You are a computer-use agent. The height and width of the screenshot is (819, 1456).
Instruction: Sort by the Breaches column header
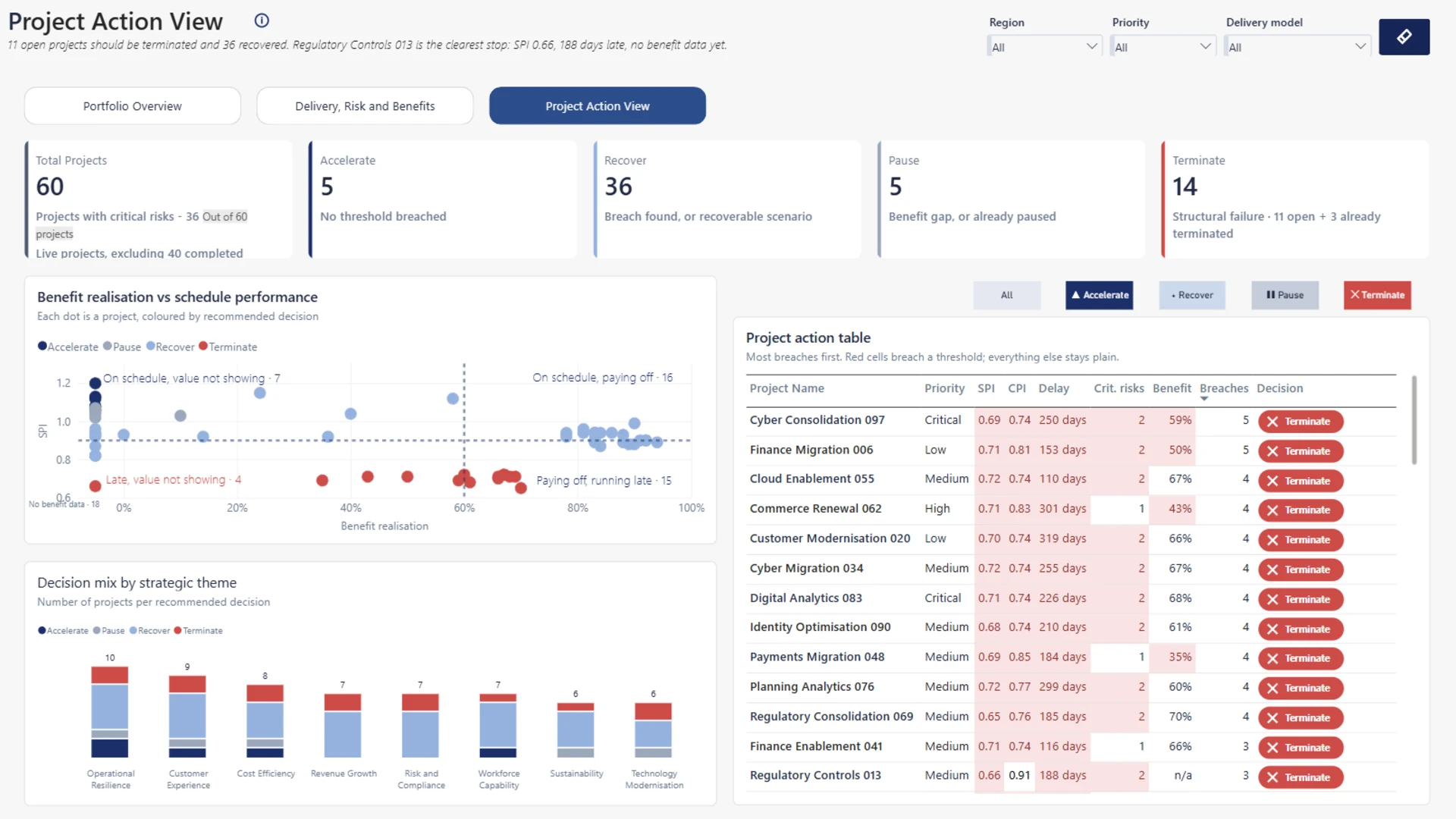[1223, 388]
